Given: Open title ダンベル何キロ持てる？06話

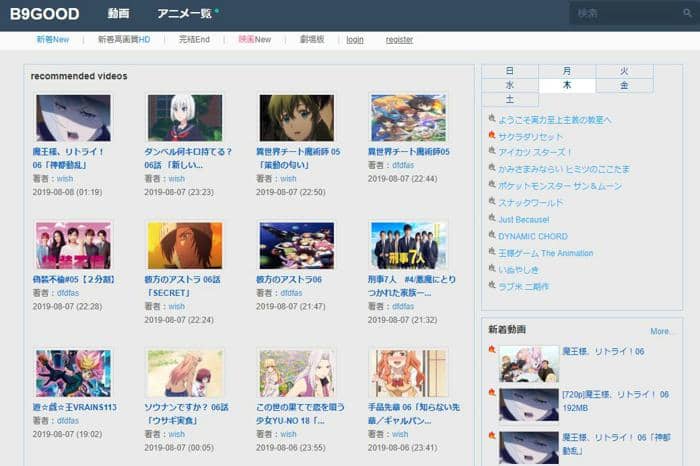Looking at the screenshot, I should pos(188,158).
